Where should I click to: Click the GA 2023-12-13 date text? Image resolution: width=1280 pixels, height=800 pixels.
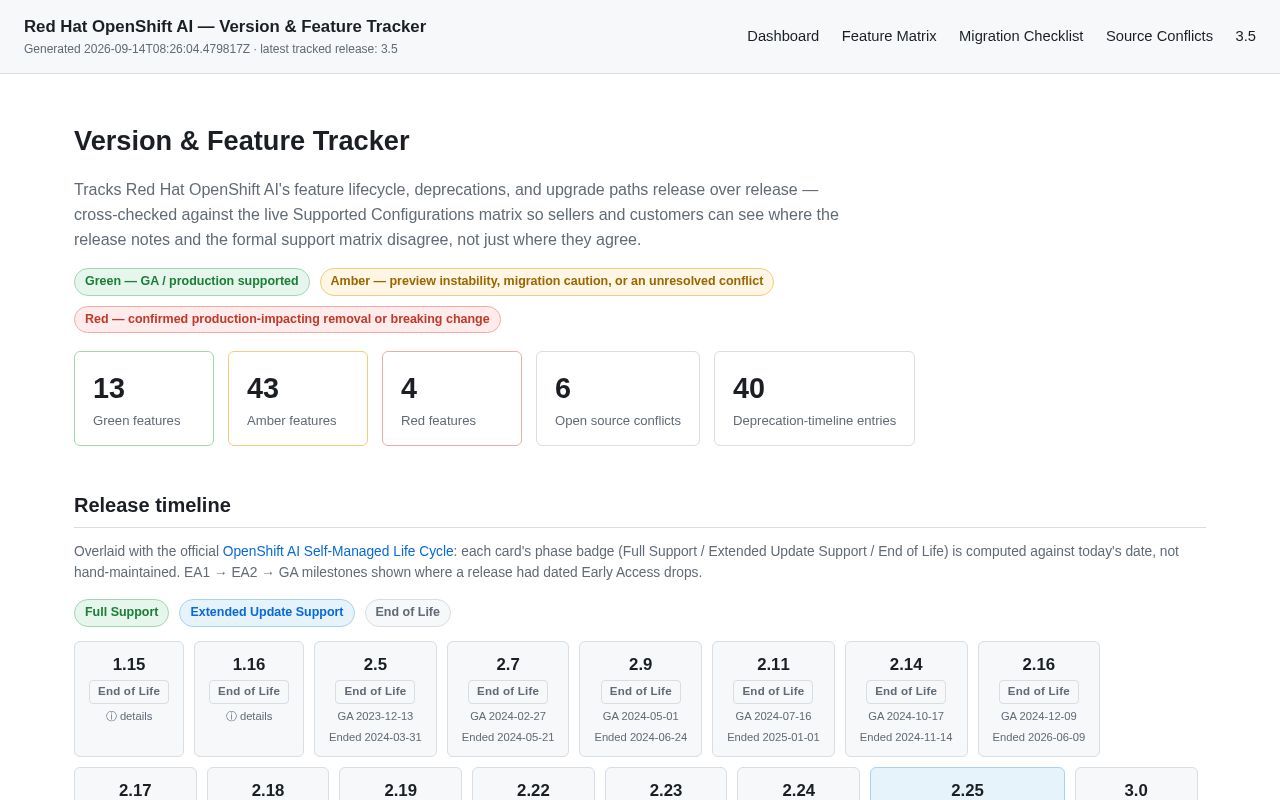click(x=375, y=716)
